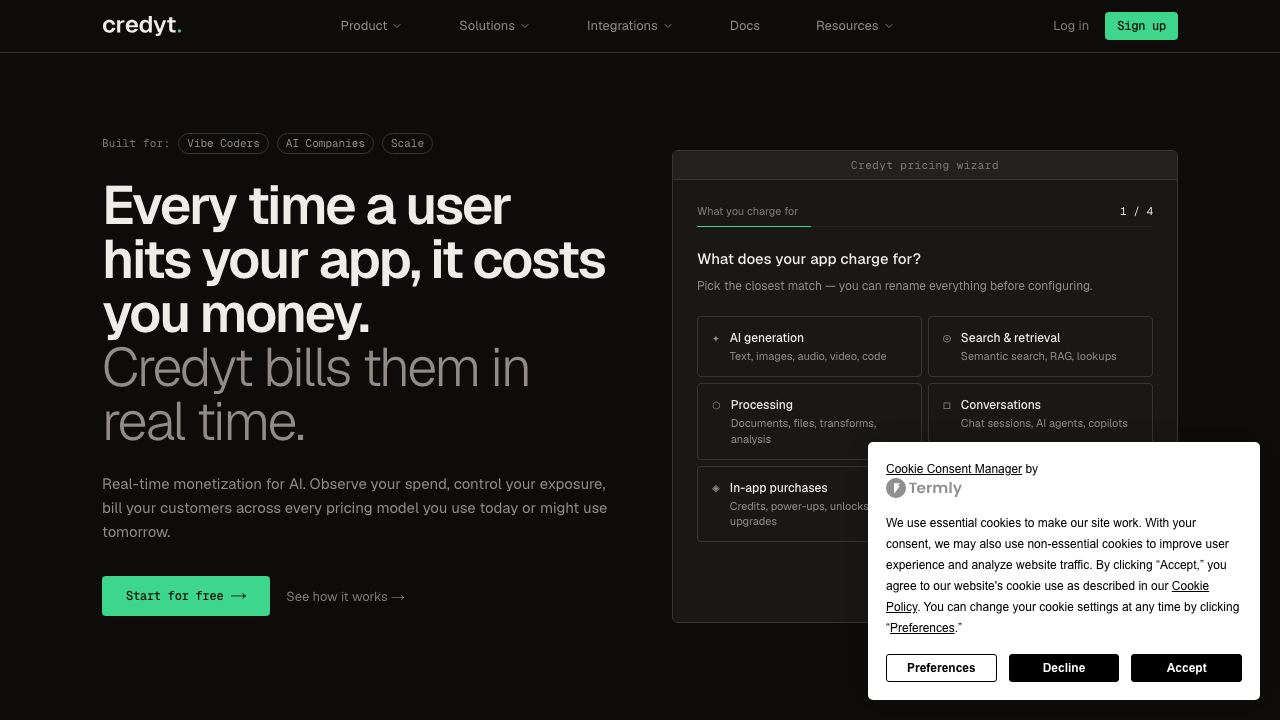Click 'What does your app charge for?' heading
Viewport: 1280px width, 720px height.
coord(809,259)
